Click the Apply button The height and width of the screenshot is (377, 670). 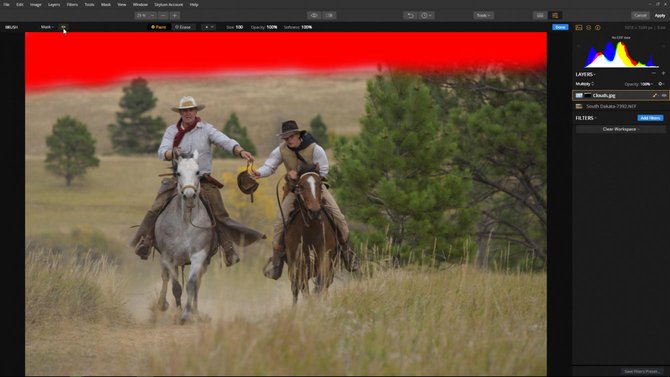coord(660,15)
